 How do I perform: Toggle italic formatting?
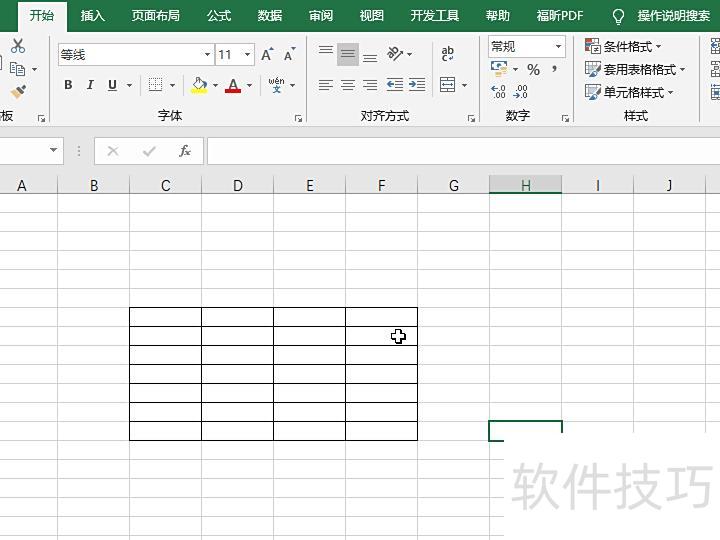pos(90,85)
